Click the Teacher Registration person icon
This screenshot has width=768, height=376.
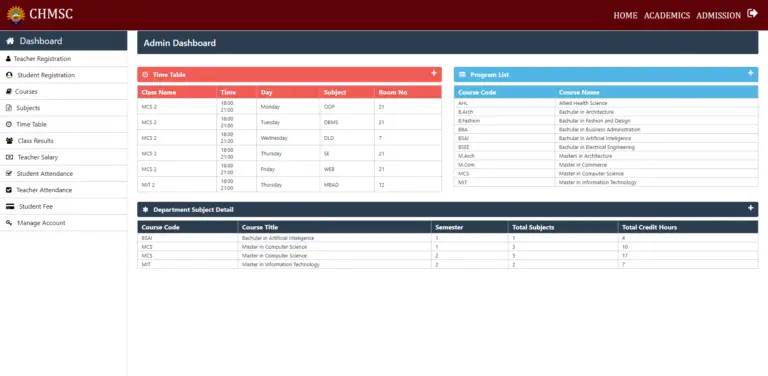(x=8, y=59)
